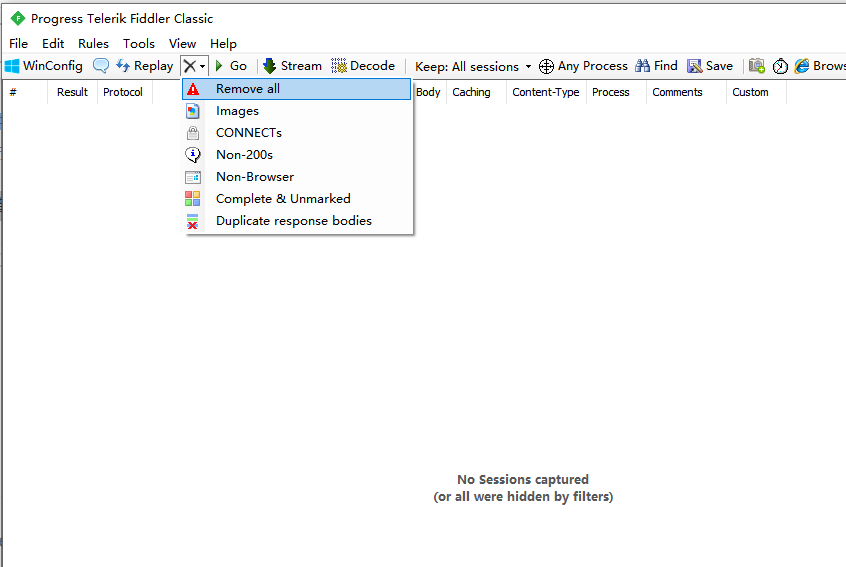Sort by the Protocol column header
846x567 pixels.
coord(125,92)
